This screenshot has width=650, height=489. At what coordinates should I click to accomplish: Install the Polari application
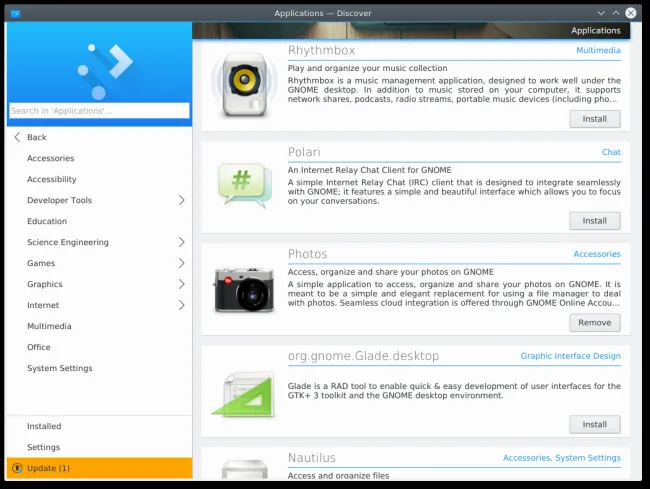coord(594,221)
